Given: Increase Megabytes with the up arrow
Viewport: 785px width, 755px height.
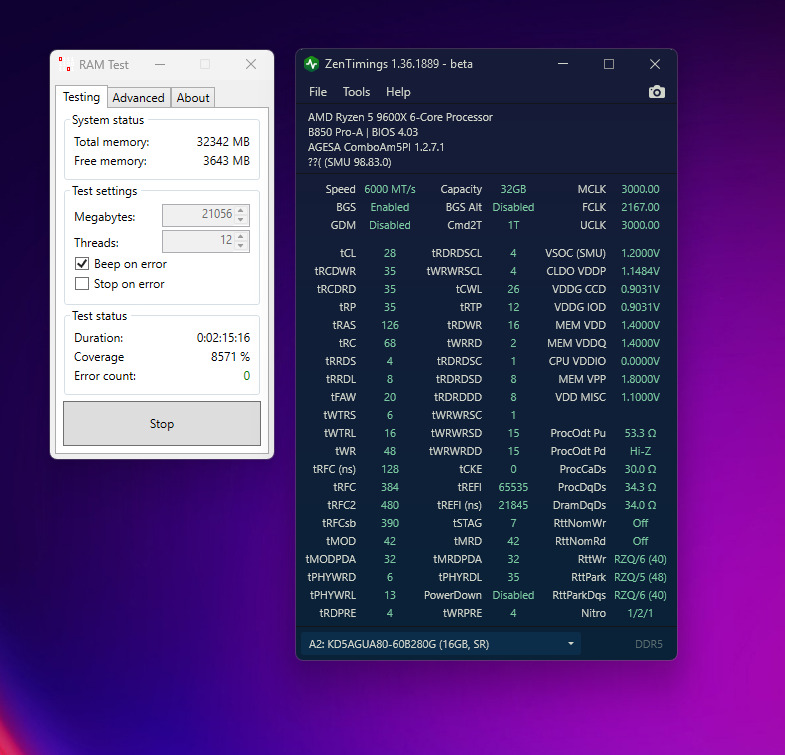Looking at the screenshot, I should (x=241, y=210).
